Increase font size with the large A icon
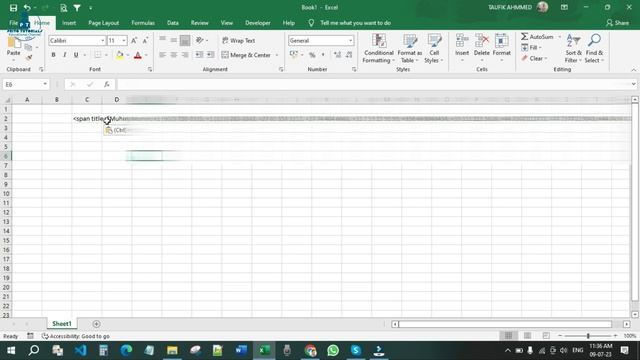 tap(134, 40)
